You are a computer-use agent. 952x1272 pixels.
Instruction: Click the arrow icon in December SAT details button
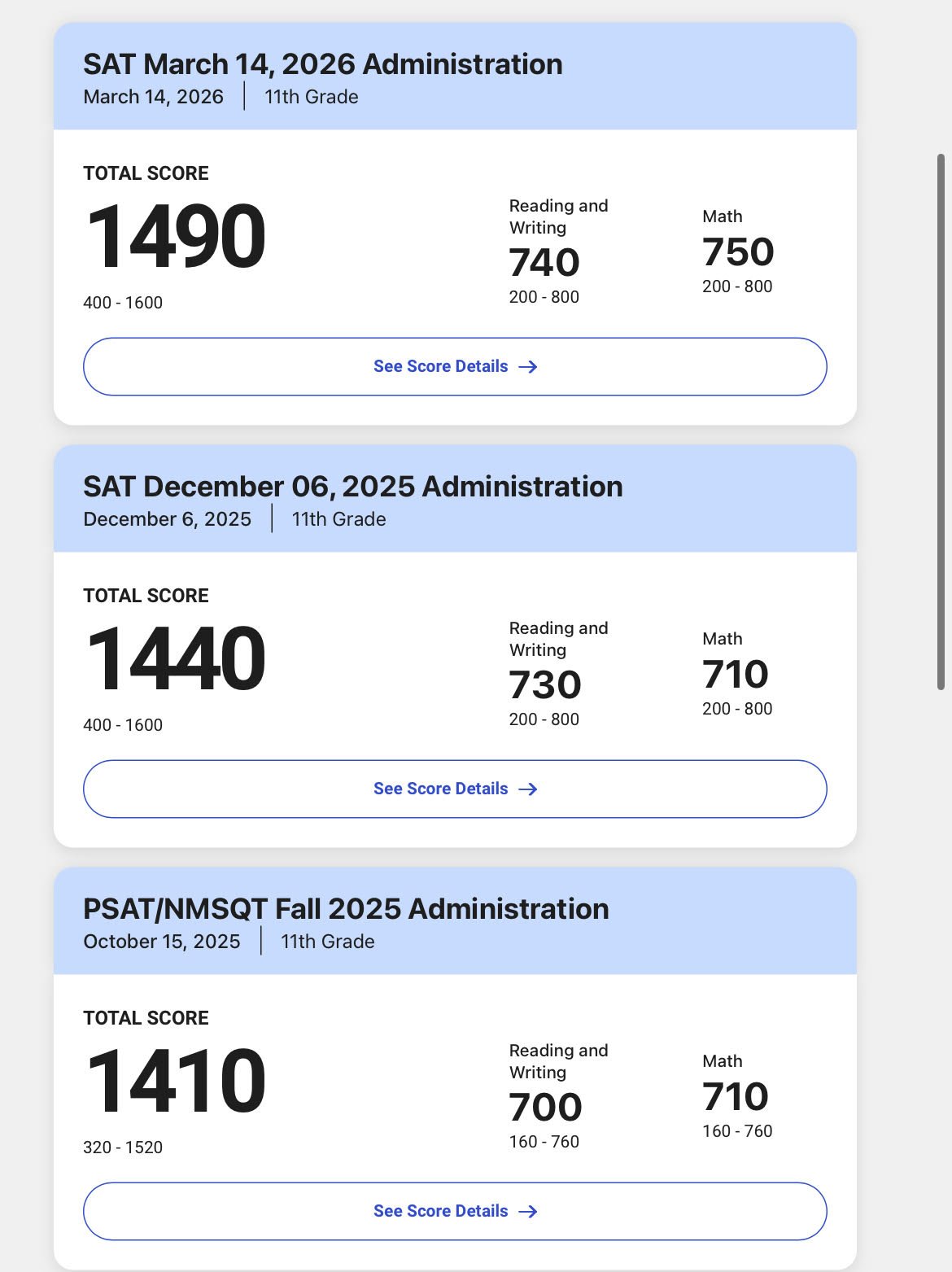(x=528, y=789)
